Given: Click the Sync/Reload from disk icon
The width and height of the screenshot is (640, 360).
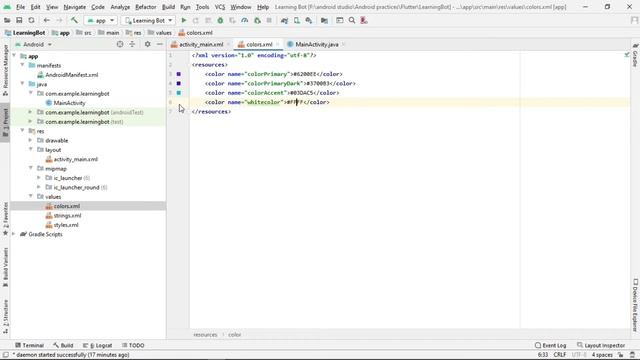Looking at the screenshot, I should (x=31, y=20).
